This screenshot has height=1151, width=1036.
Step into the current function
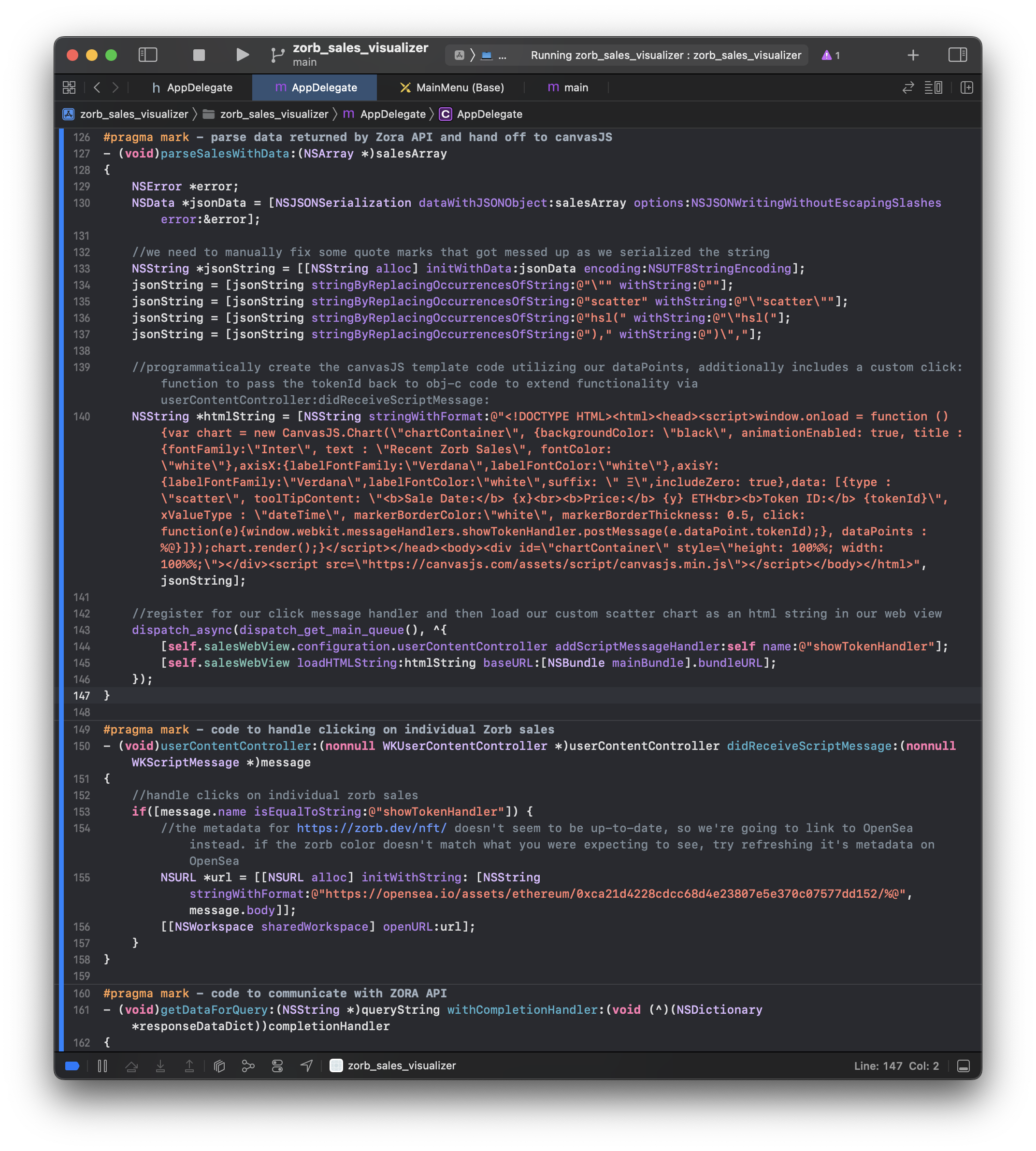click(161, 1065)
